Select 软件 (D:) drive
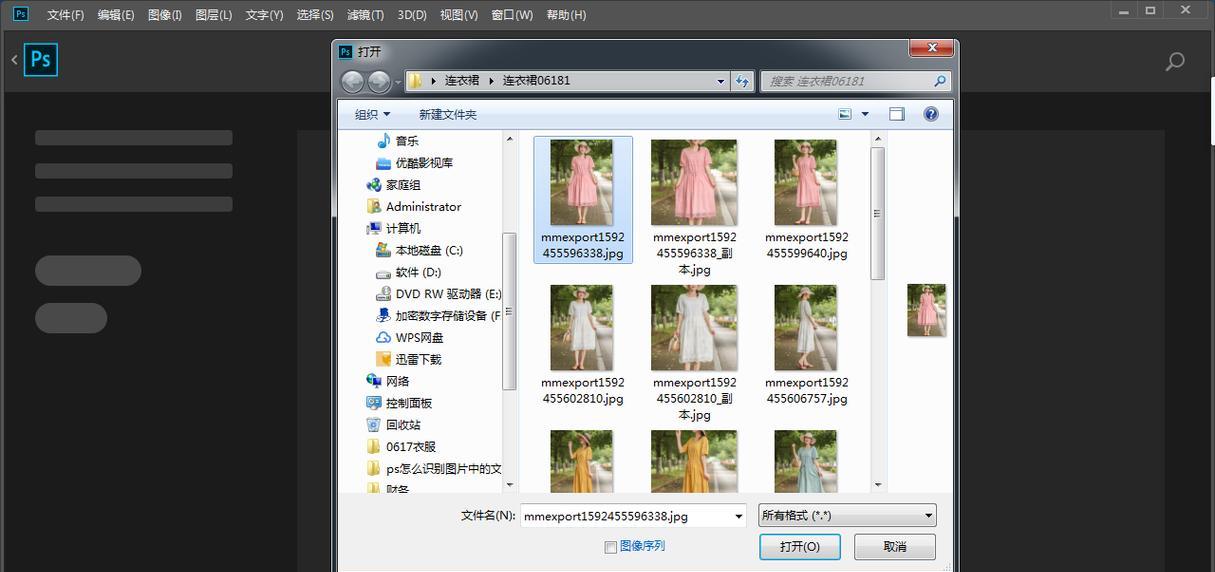 coord(417,272)
